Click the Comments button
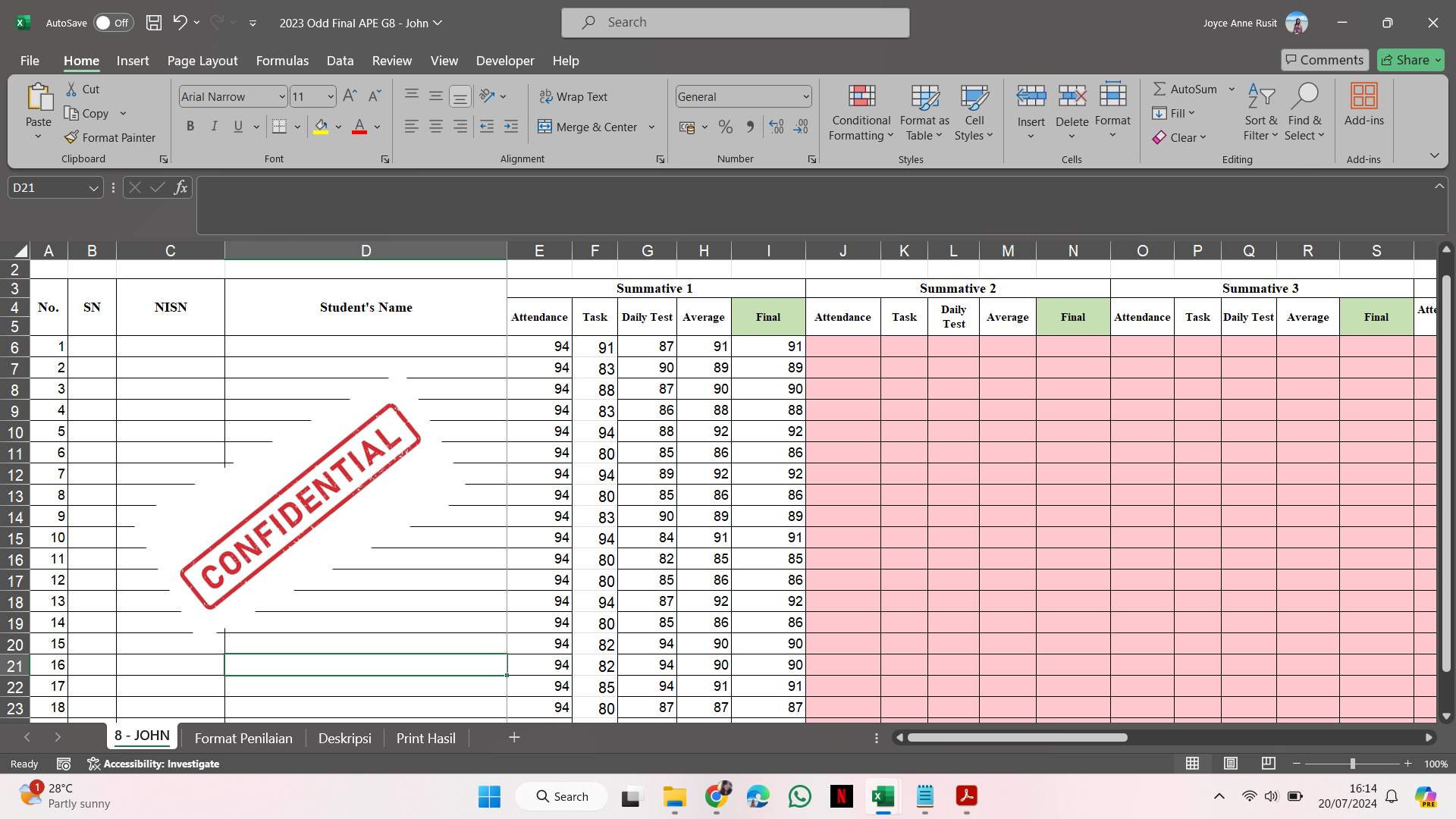1456x819 pixels. (1324, 60)
